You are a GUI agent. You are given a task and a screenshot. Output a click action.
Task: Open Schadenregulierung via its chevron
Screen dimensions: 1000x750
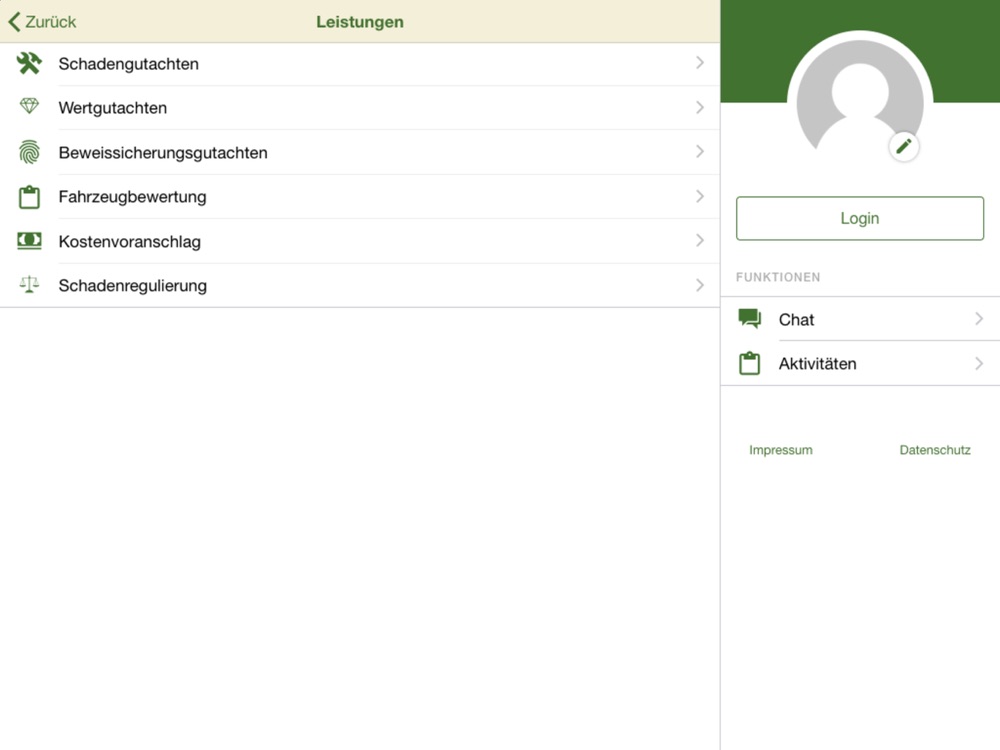[x=700, y=284]
